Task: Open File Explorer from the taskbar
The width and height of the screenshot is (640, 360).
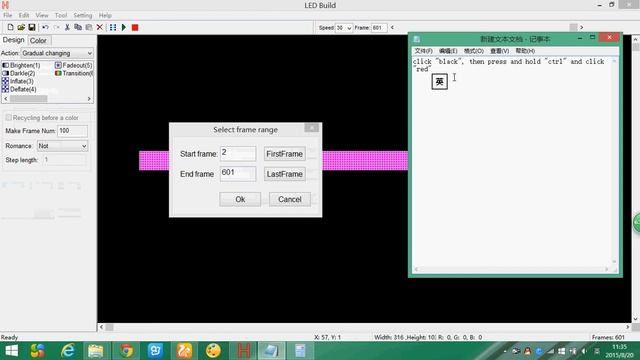Action: tap(96, 351)
